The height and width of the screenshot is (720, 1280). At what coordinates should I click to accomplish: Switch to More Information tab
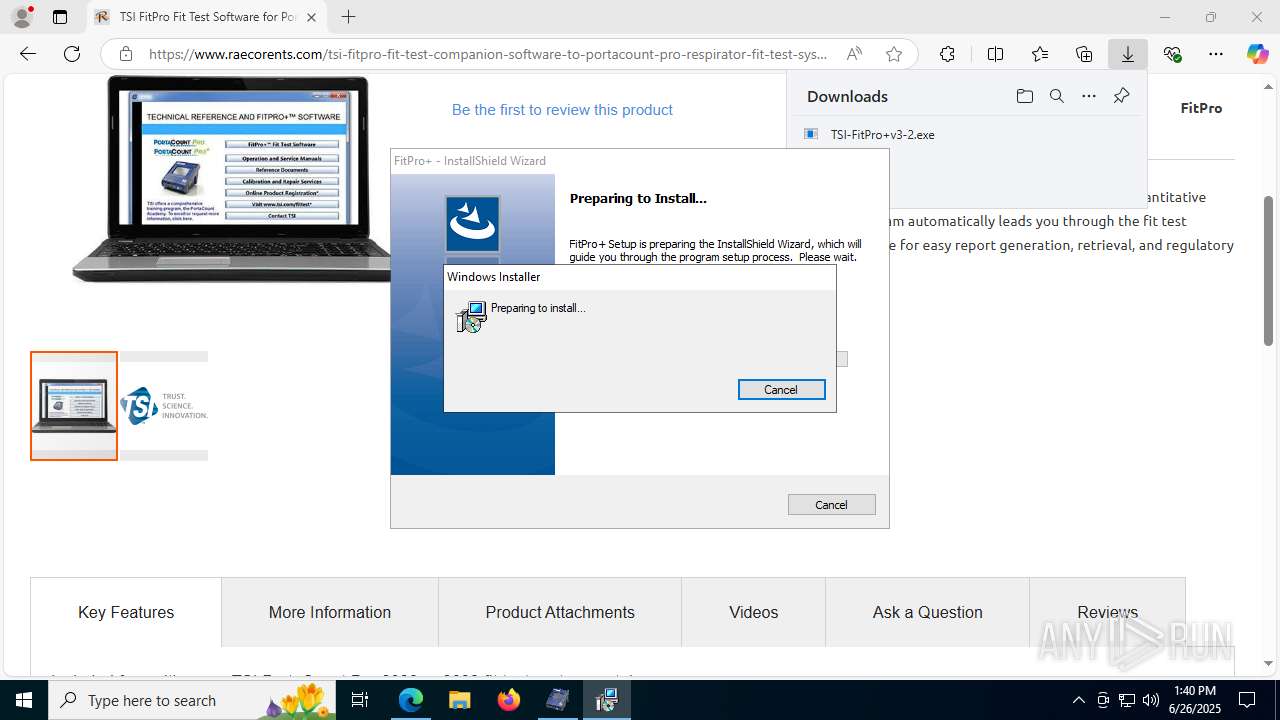click(330, 612)
